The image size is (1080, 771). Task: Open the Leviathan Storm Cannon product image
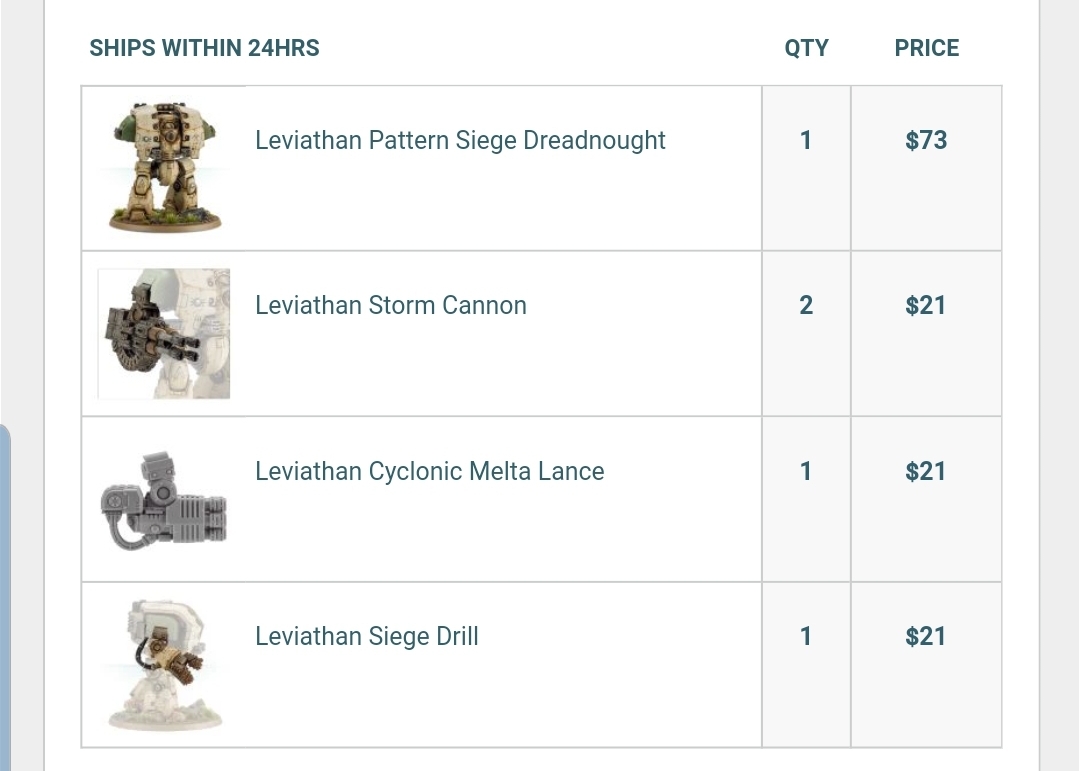click(x=164, y=334)
